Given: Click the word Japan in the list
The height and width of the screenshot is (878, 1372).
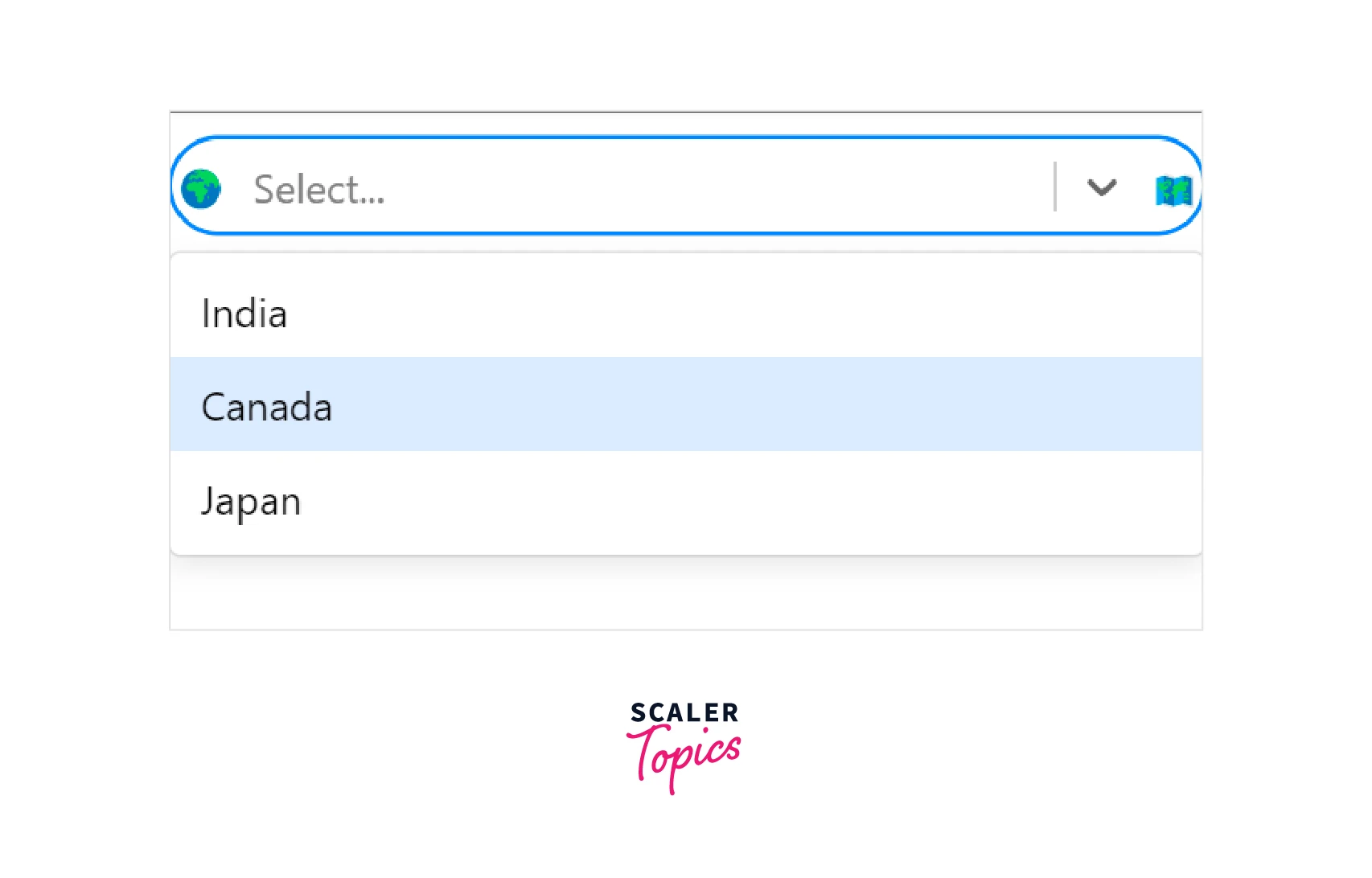Looking at the screenshot, I should tap(251, 502).
